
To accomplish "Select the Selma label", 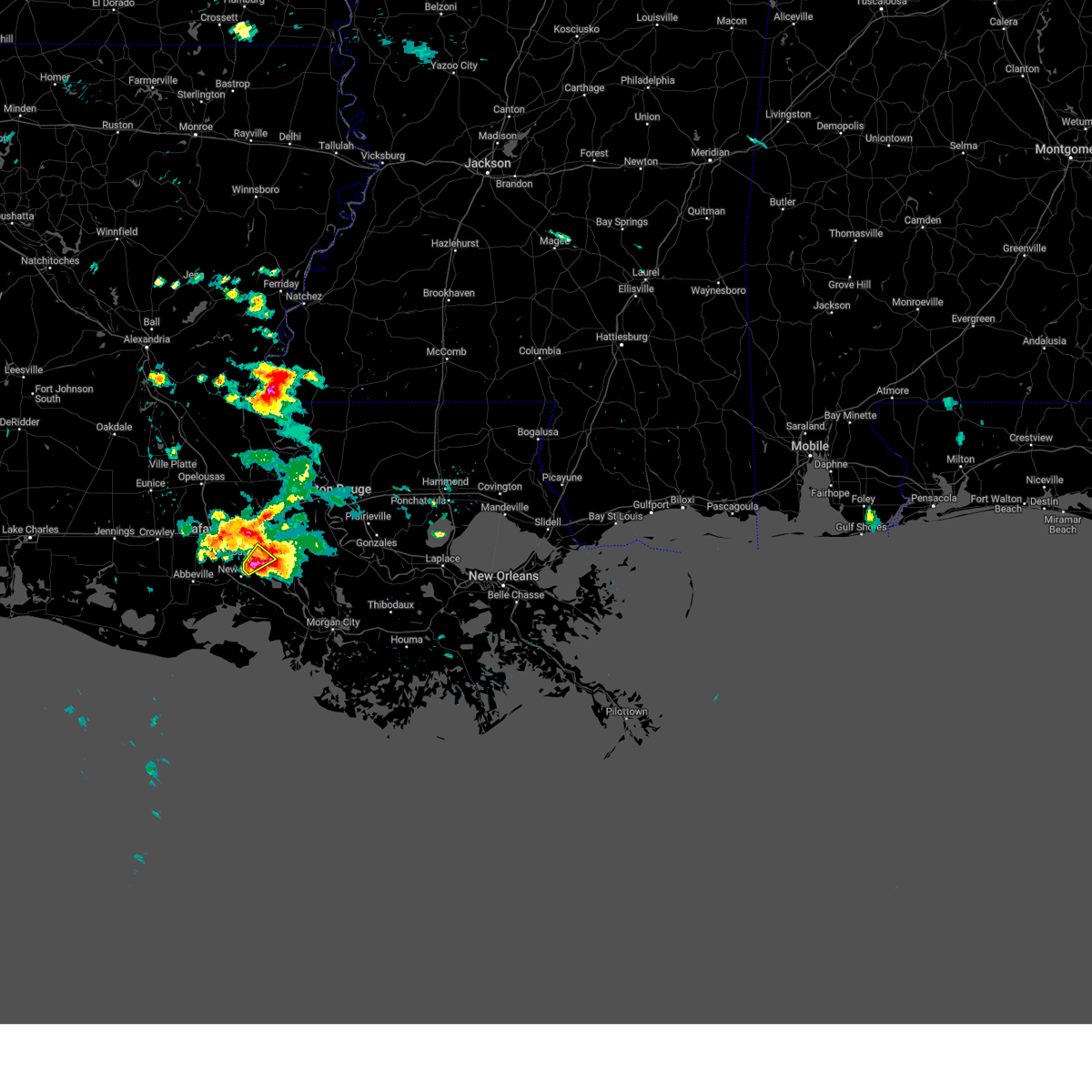I will tap(964, 146).
